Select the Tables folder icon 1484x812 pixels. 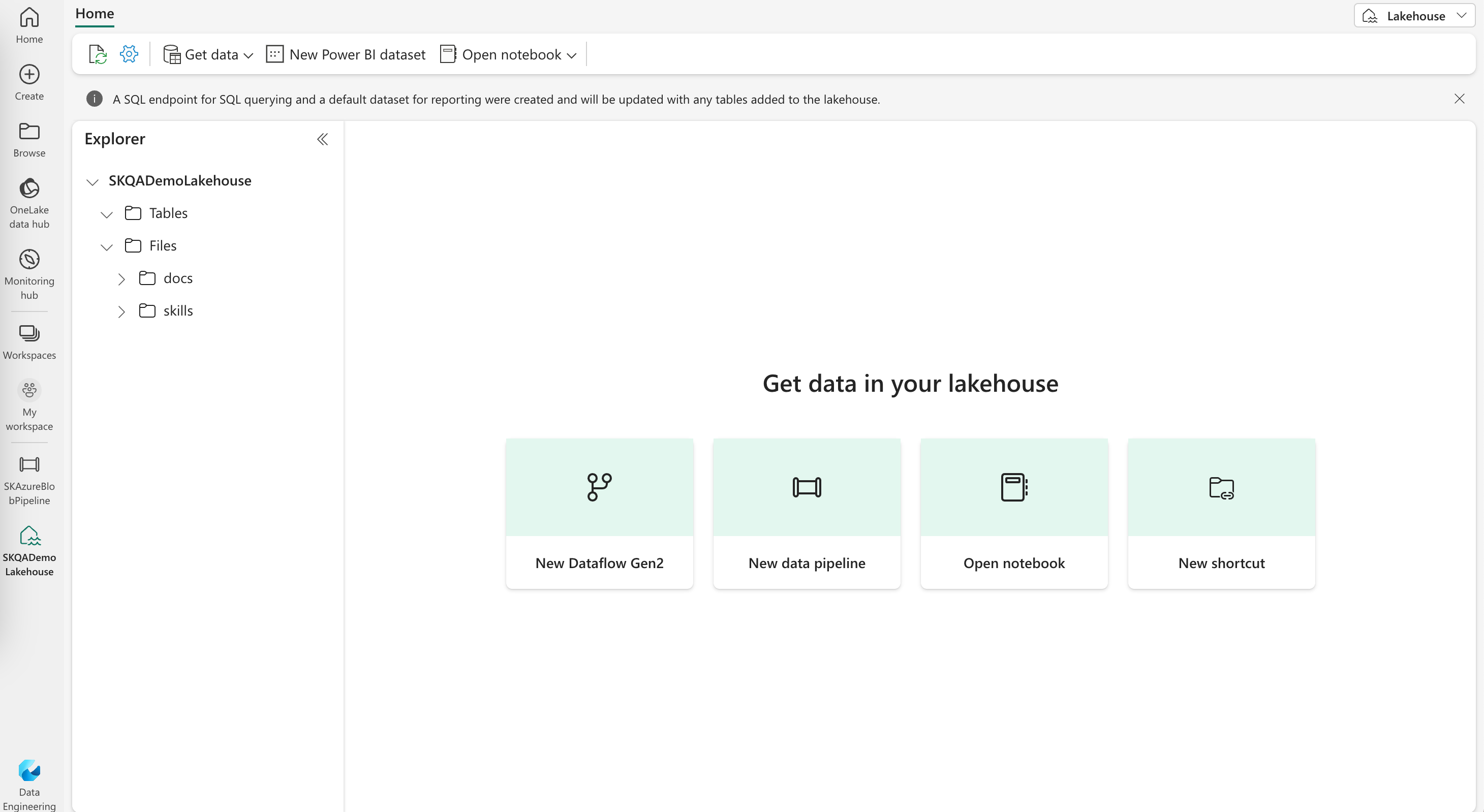133,213
